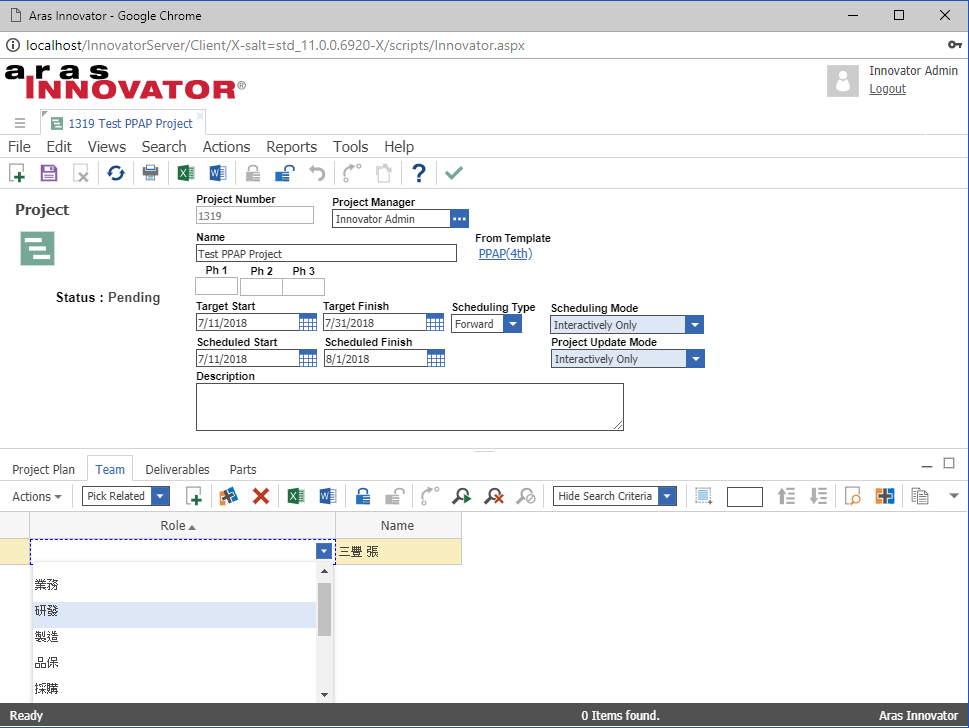Viewport: 969px width, 728px height.
Task: Check the Ph 2 phase checkbox
Action: [x=260, y=286]
